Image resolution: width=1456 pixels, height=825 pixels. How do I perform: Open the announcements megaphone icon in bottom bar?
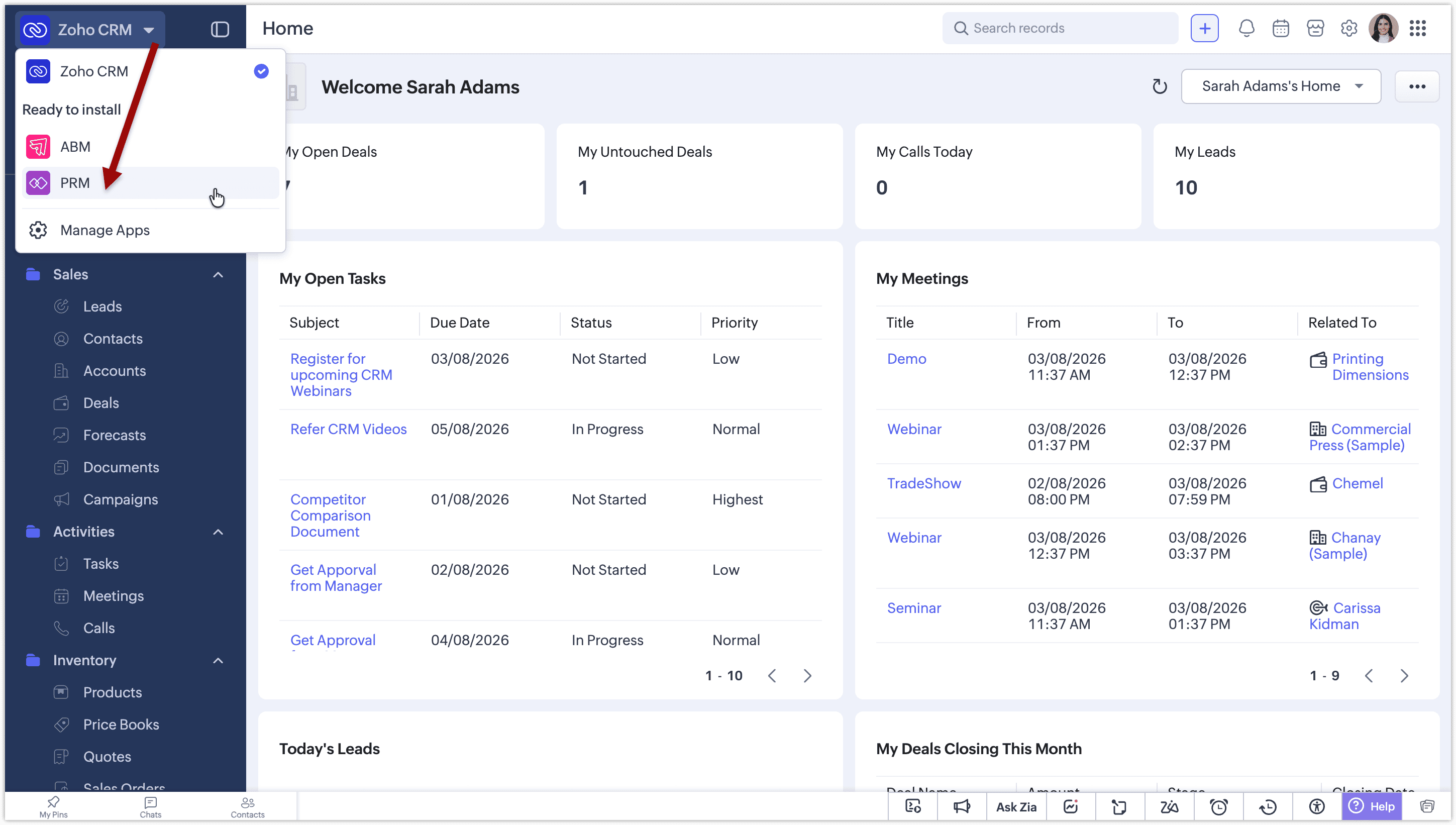point(962,807)
